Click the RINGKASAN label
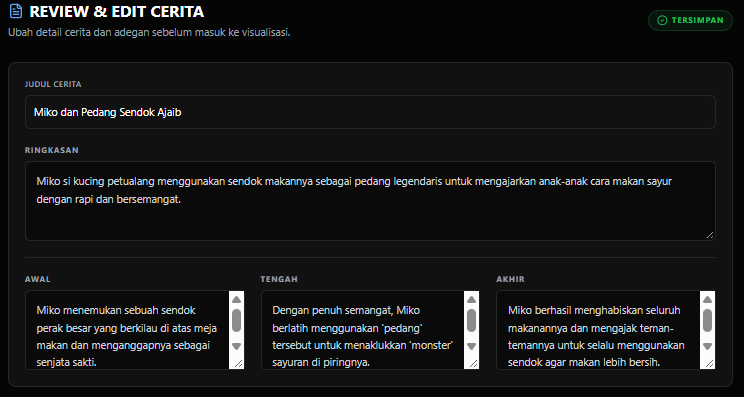 click(x=52, y=150)
